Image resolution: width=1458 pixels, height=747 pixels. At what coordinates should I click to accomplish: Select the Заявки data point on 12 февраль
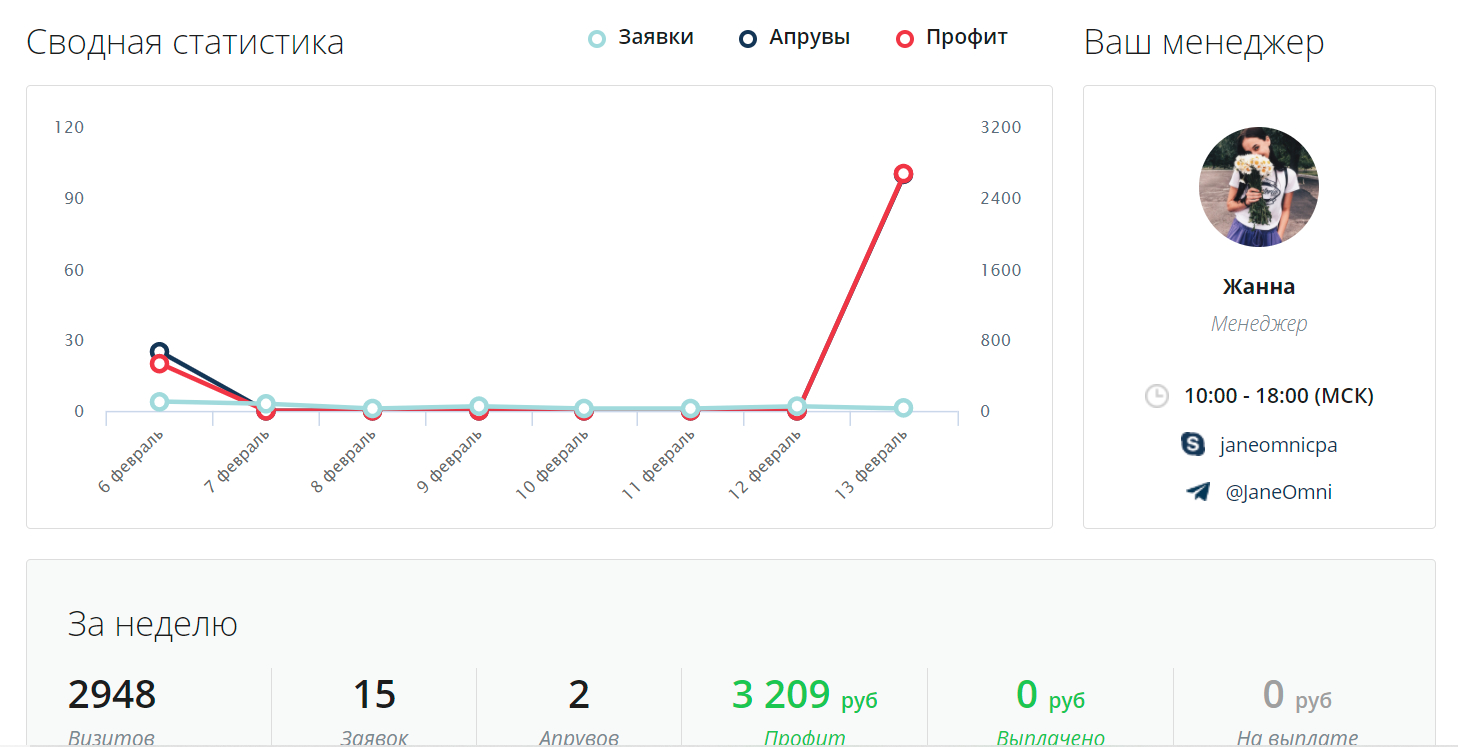(x=797, y=406)
